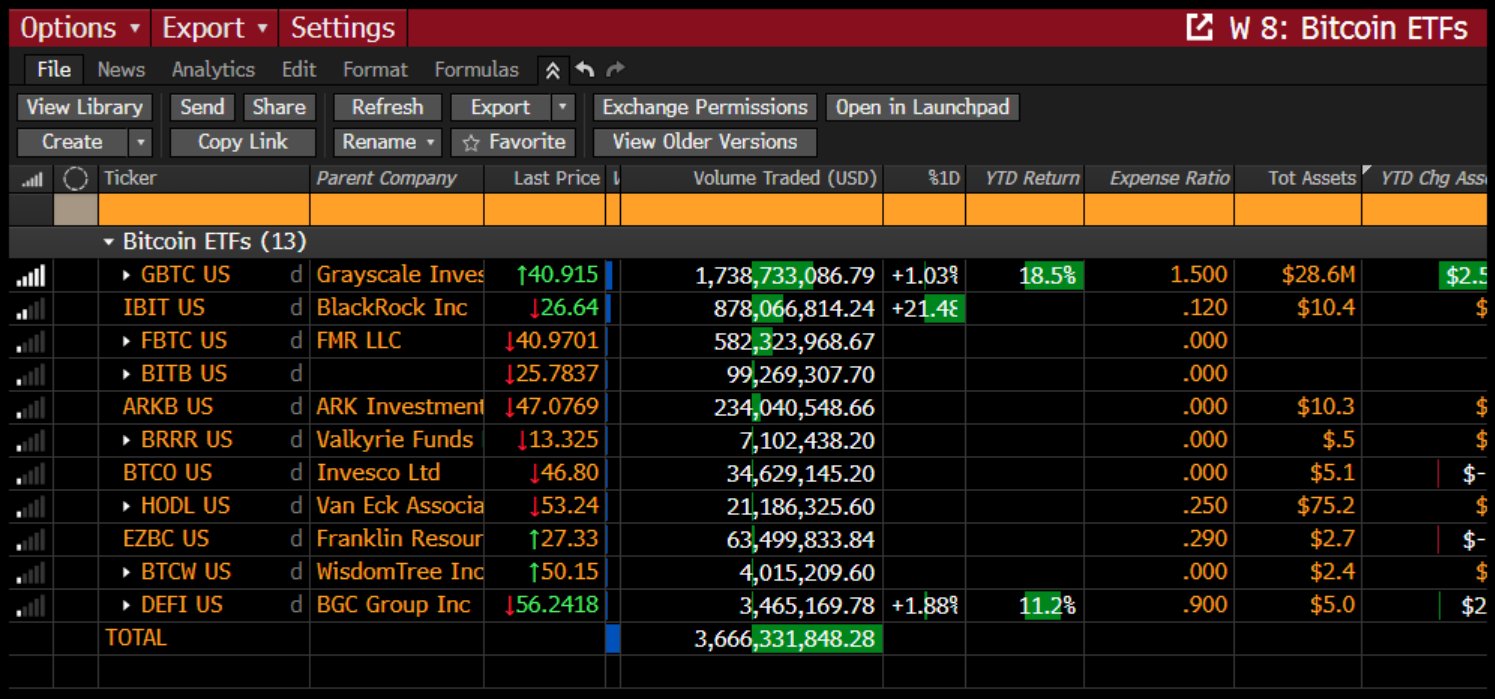Click signal bars icon in GBTC US row
The image size is (1495, 699).
coord(31,276)
